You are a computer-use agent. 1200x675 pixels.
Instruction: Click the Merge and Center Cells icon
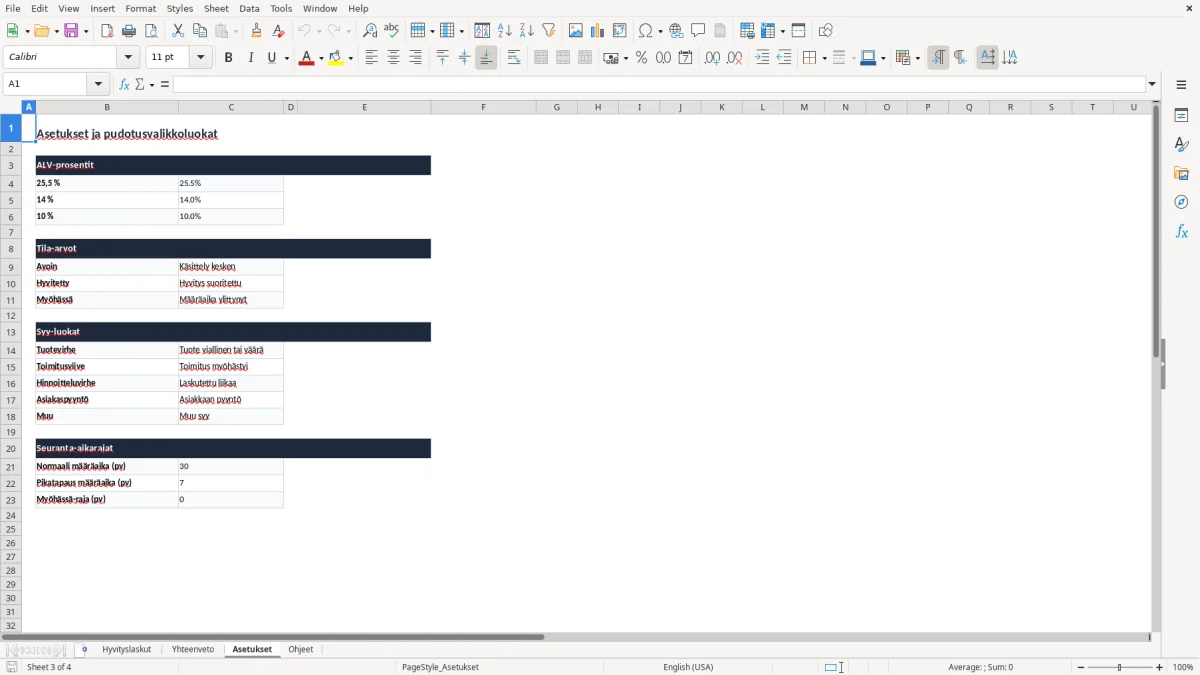(541, 58)
